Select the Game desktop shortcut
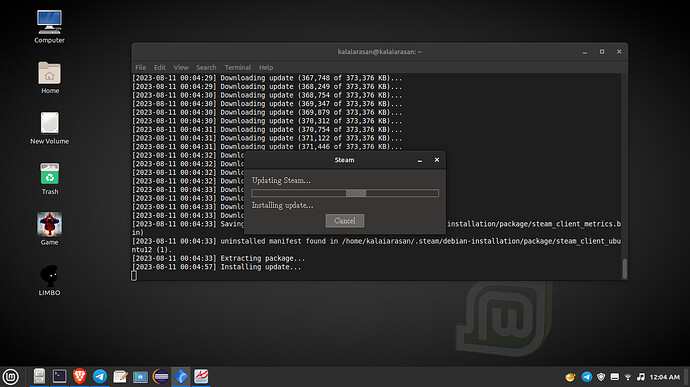Viewport: 690px width, 387px height. tap(49, 229)
